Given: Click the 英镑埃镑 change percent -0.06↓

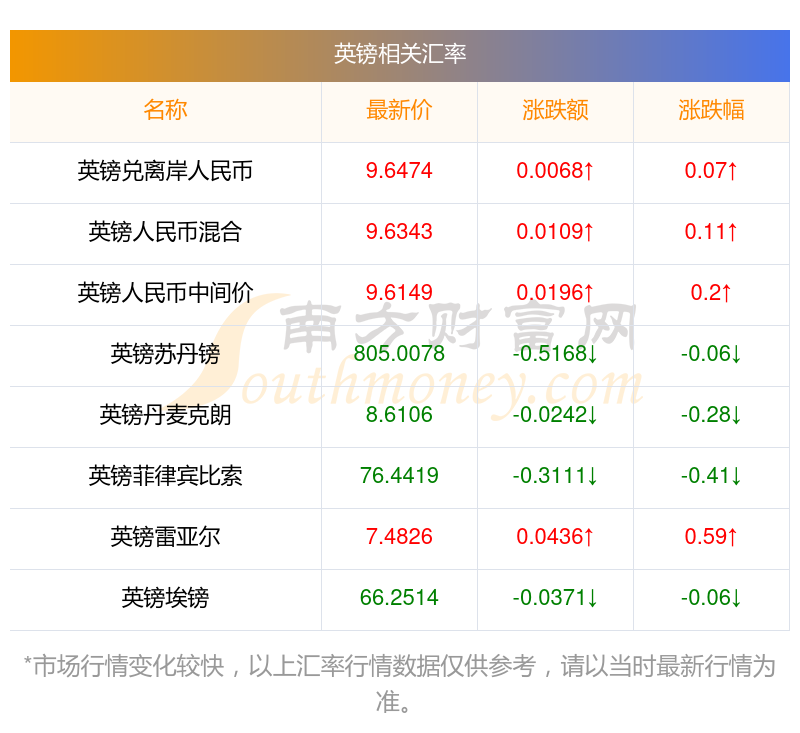Looking at the screenshot, I should [711, 598].
